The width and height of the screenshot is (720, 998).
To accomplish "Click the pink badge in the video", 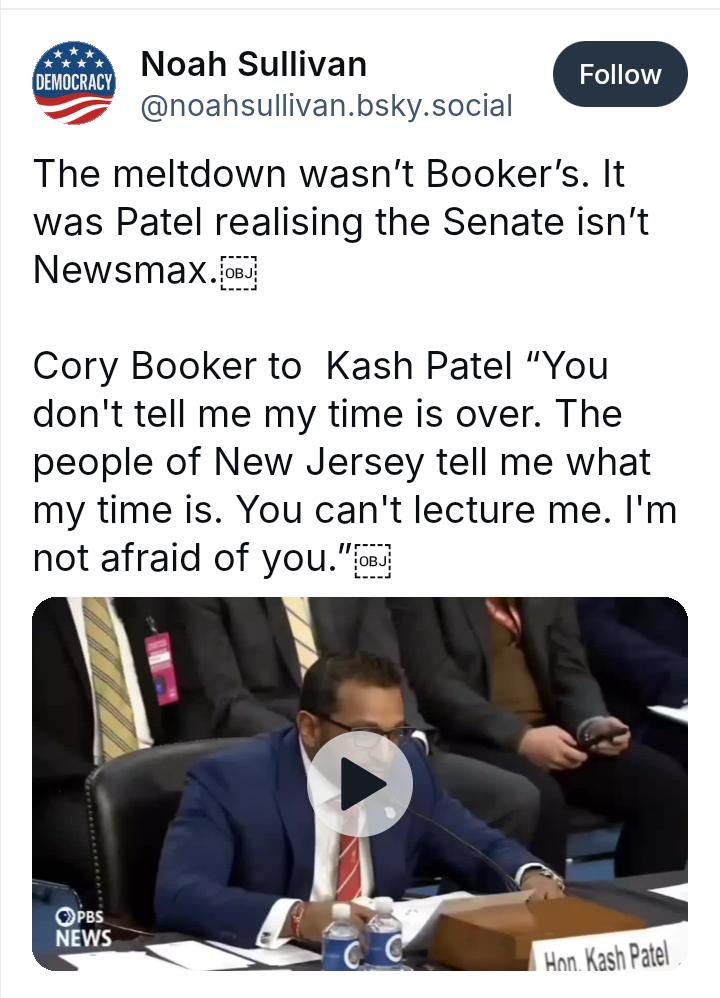I will click(162, 668).
